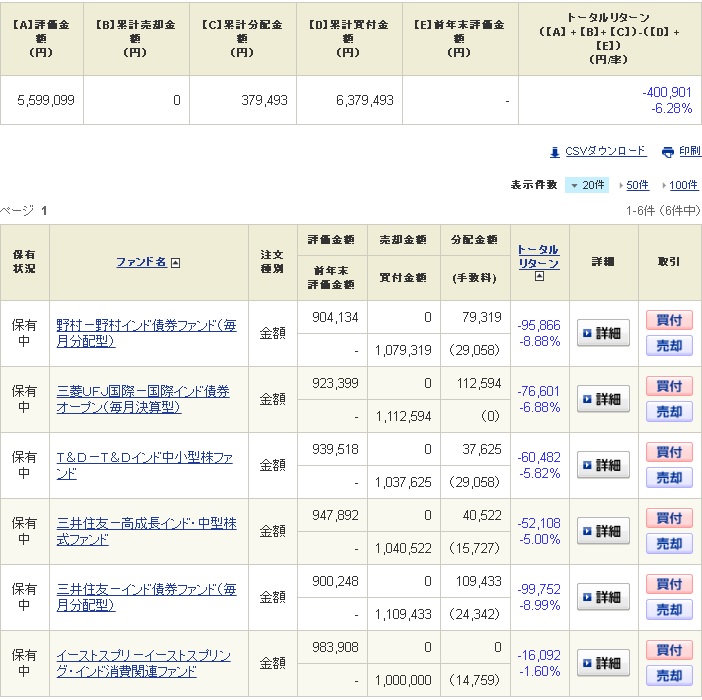The image size is (702, 700).
Task: Switch display count to 100件
Action: [x=682, y=185]
